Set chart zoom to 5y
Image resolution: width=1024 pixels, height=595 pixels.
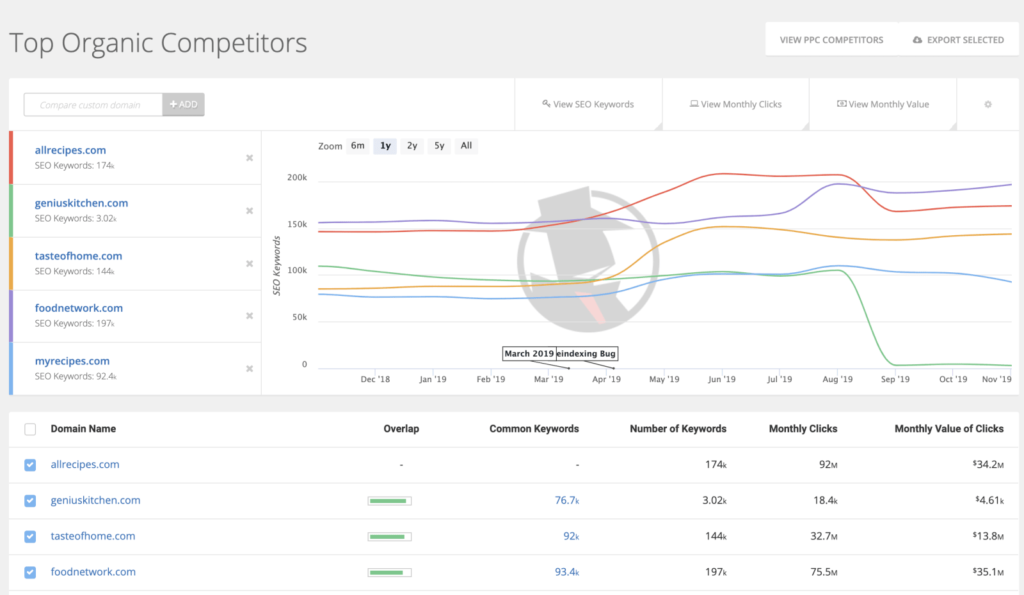tap(440, 146)
